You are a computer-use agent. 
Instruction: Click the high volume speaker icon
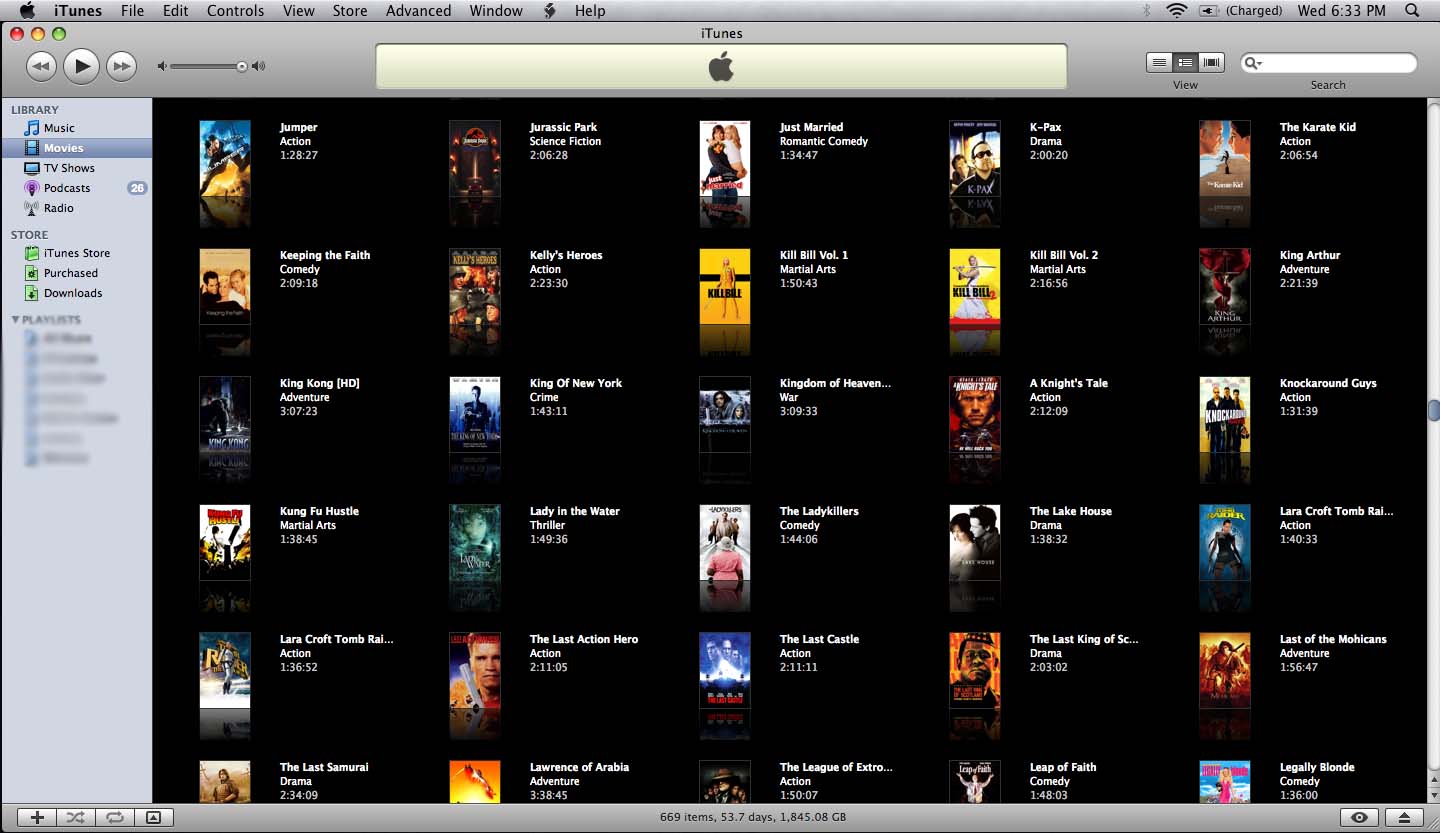click(259, 66)
